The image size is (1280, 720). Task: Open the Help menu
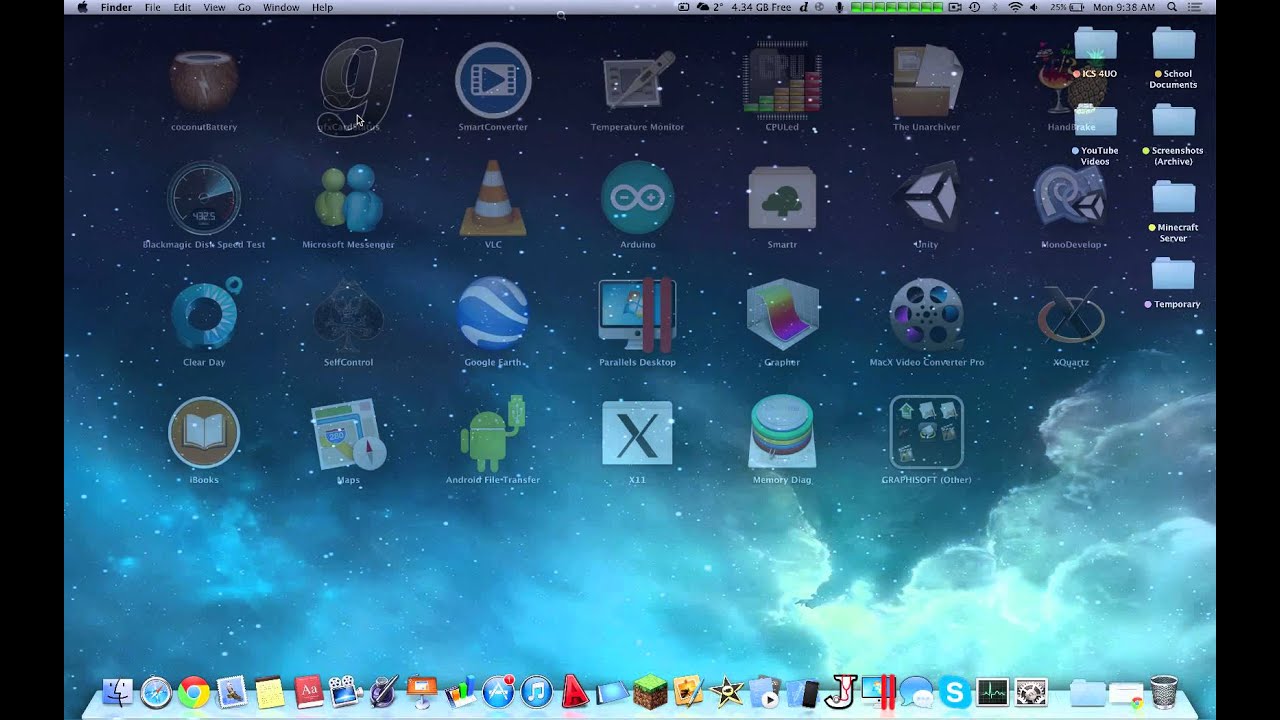pos(322,7)
